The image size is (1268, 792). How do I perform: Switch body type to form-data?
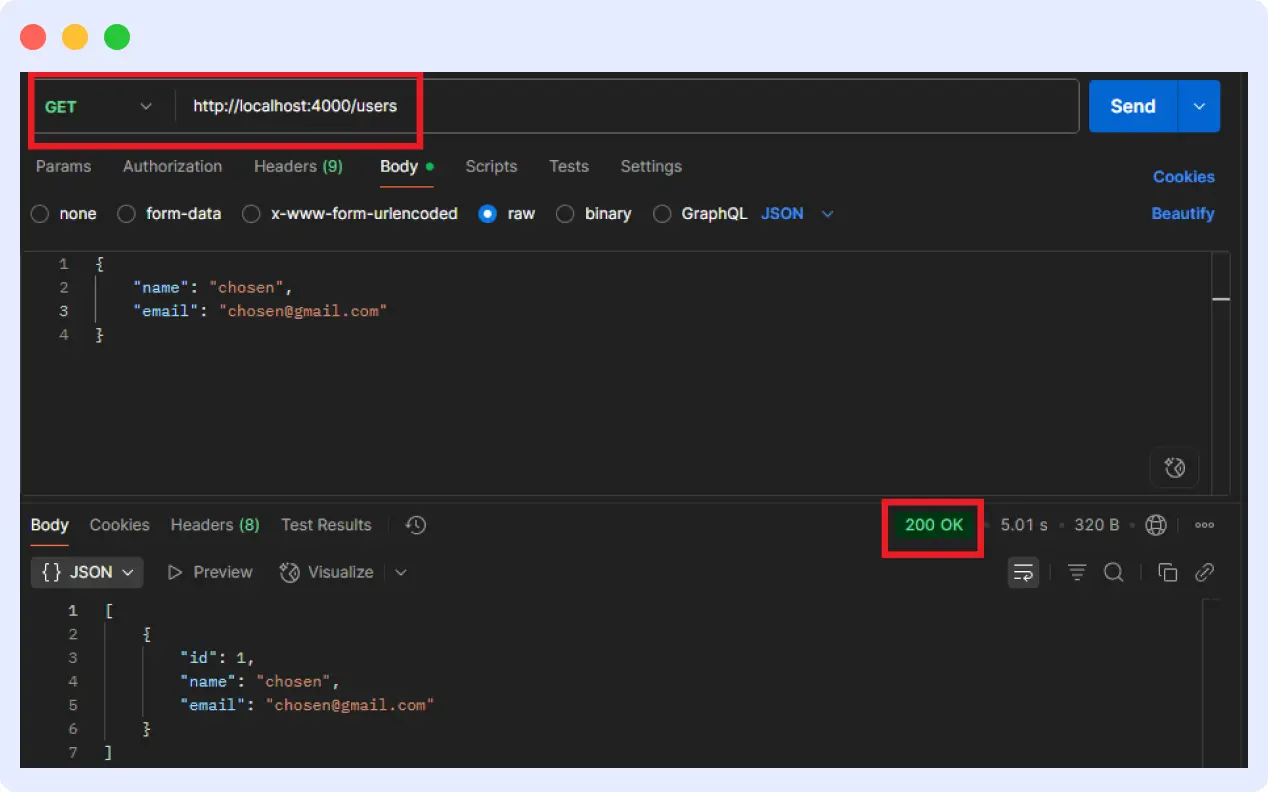[126, 213]
